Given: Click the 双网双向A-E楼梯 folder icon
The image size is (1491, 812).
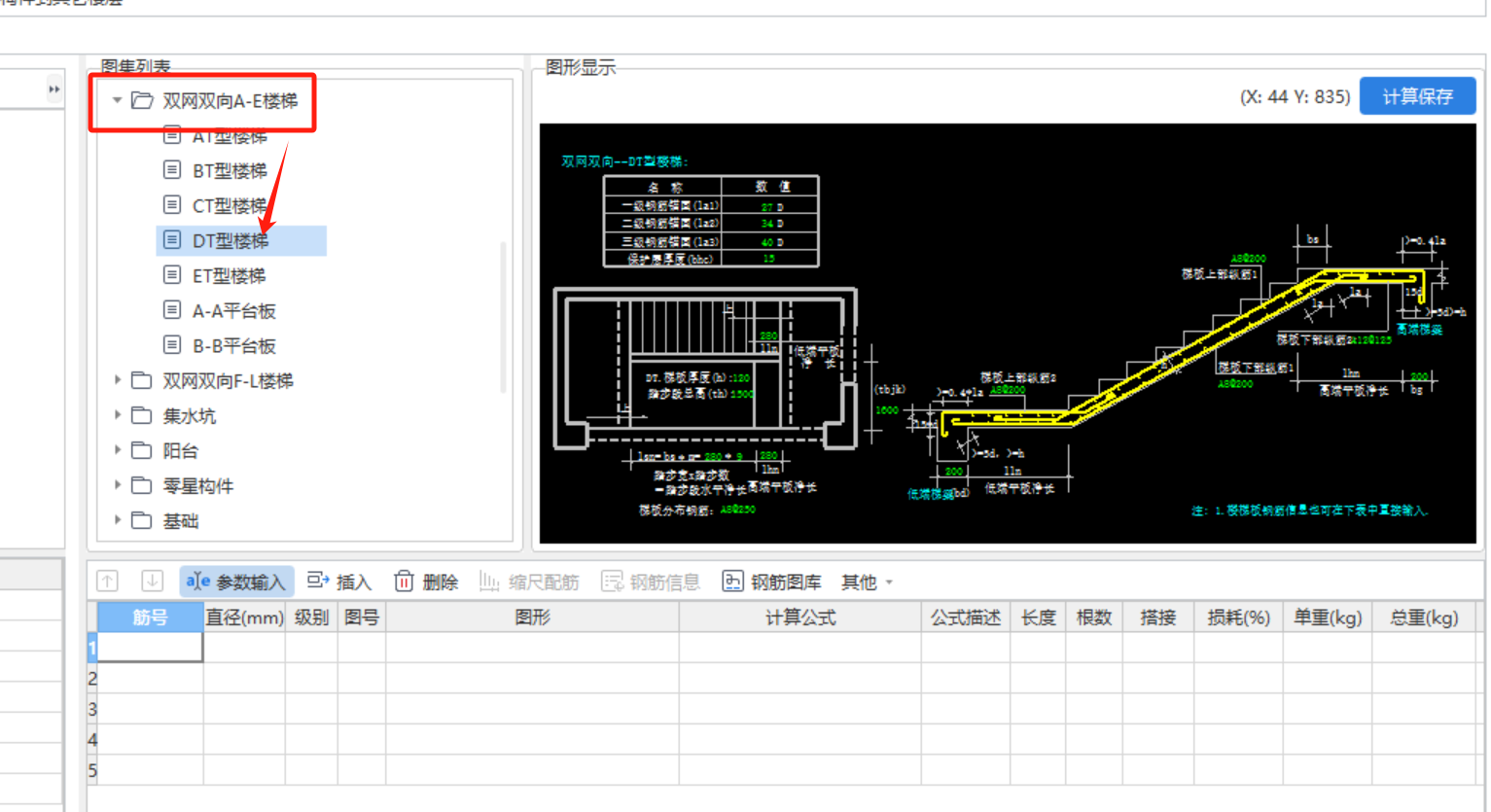Looking at the screenshot, I should pyautogui.click(x=142, y=100).
